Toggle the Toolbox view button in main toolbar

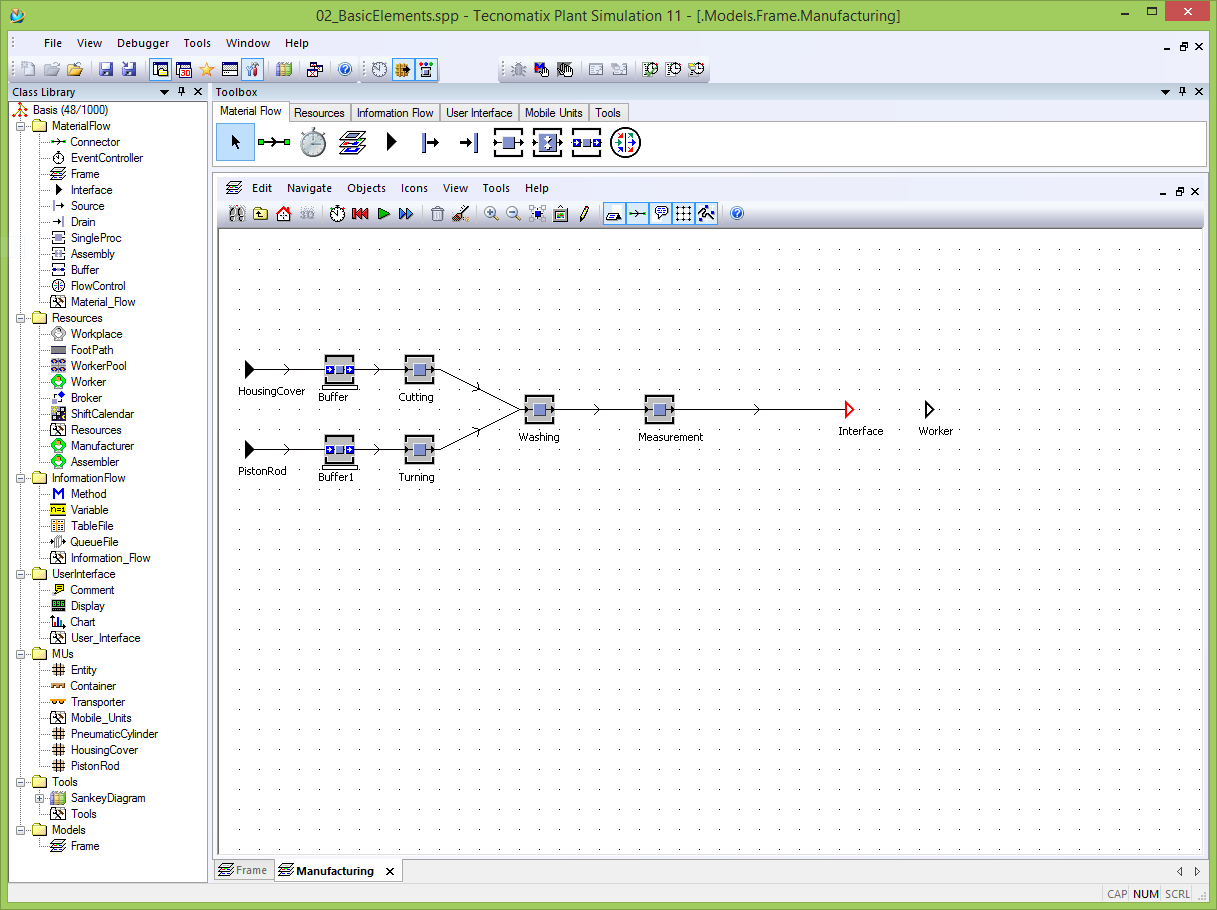(252, 69)
